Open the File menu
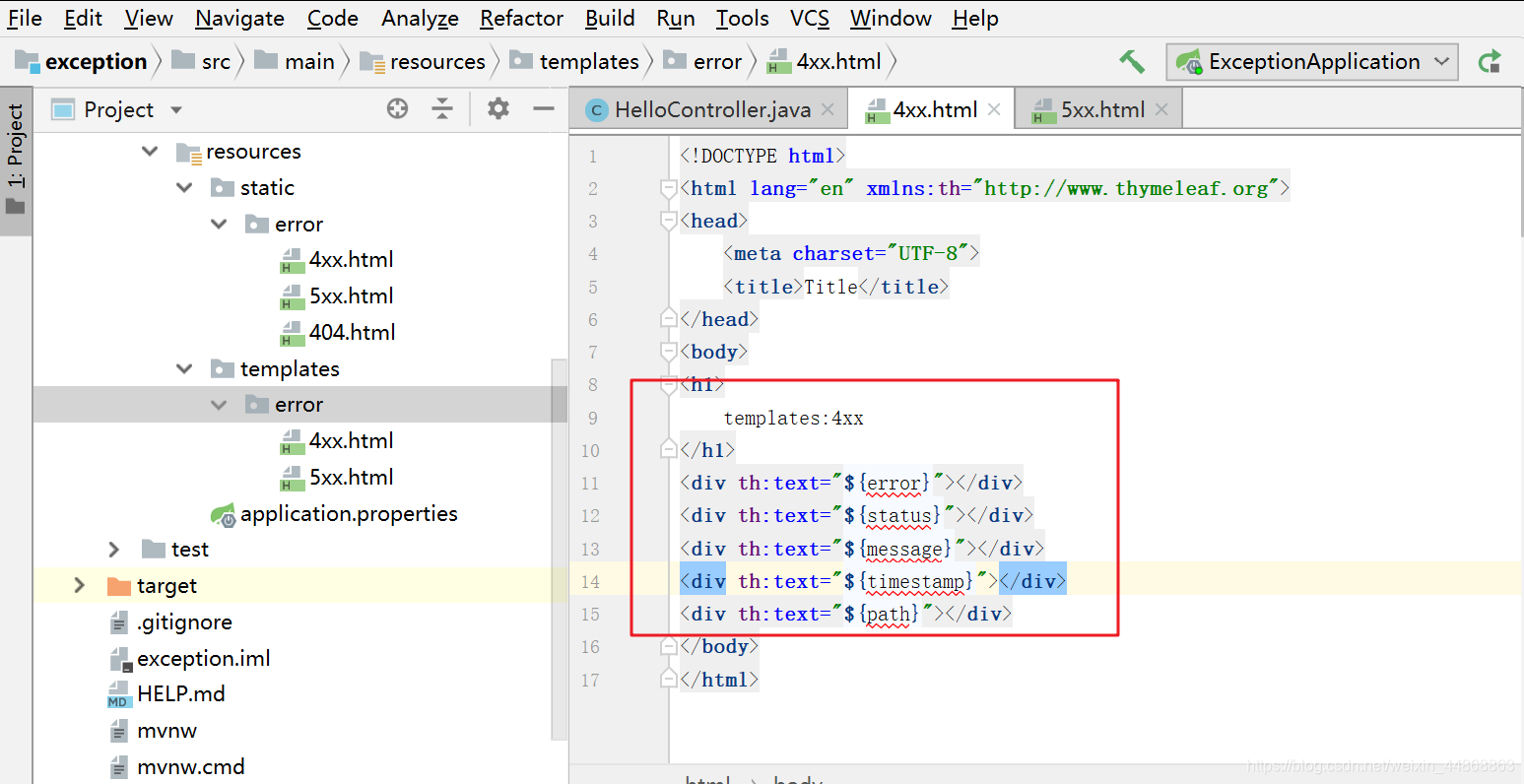The height and width of the screenshot is (784, 1524). pos(25,18)
